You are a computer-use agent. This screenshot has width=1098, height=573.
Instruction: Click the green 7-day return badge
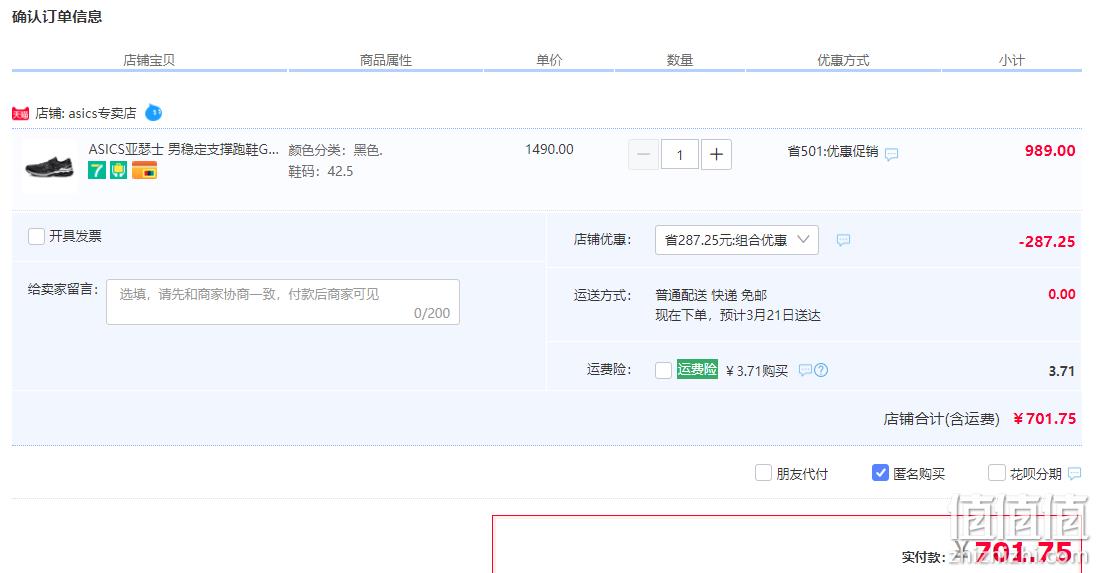coord(97,170)
